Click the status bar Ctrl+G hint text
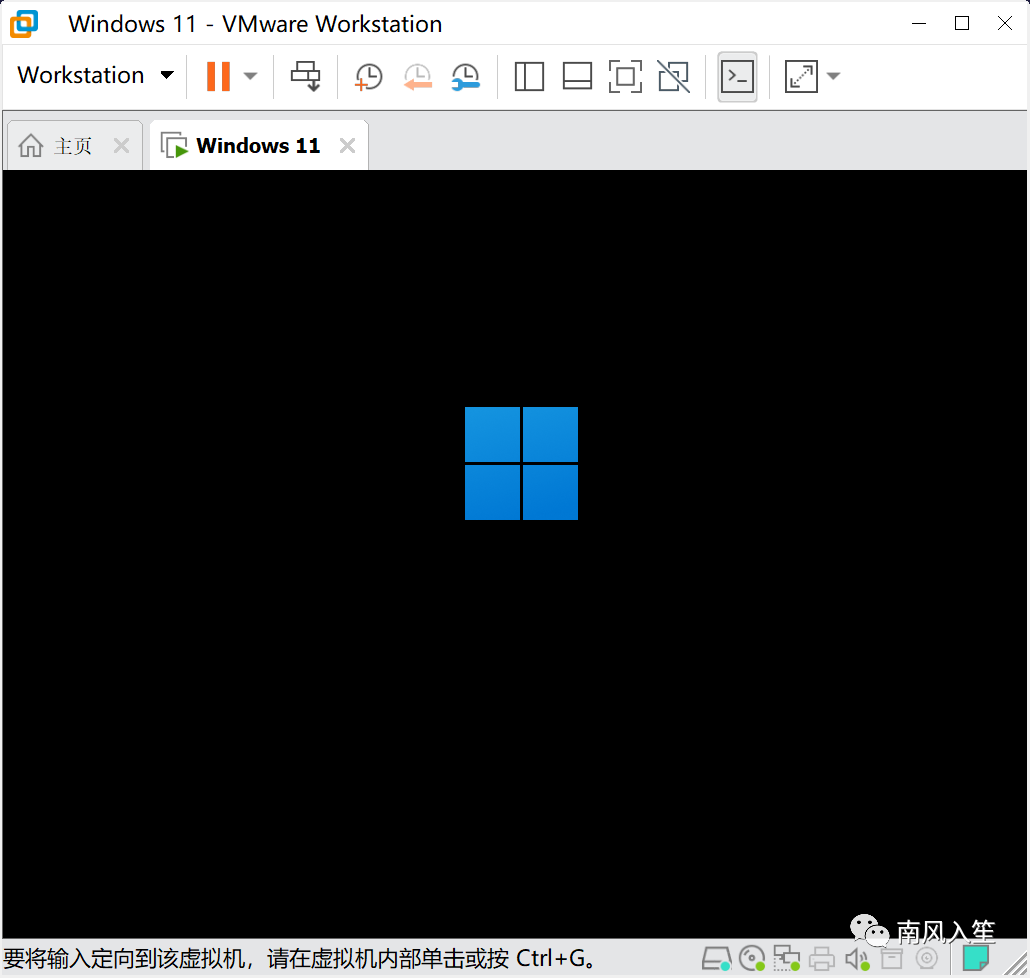1030x978 pixels. [300, 959]
